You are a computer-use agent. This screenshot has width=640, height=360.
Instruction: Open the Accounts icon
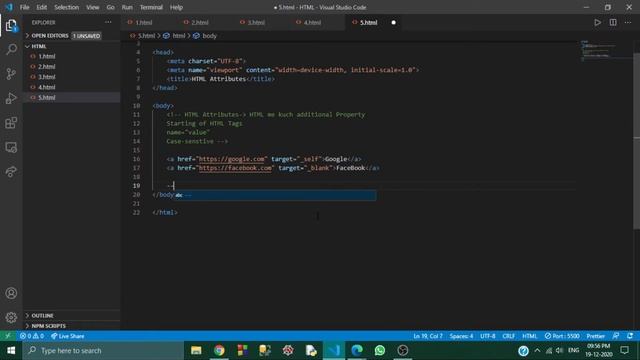click(11, 293)
